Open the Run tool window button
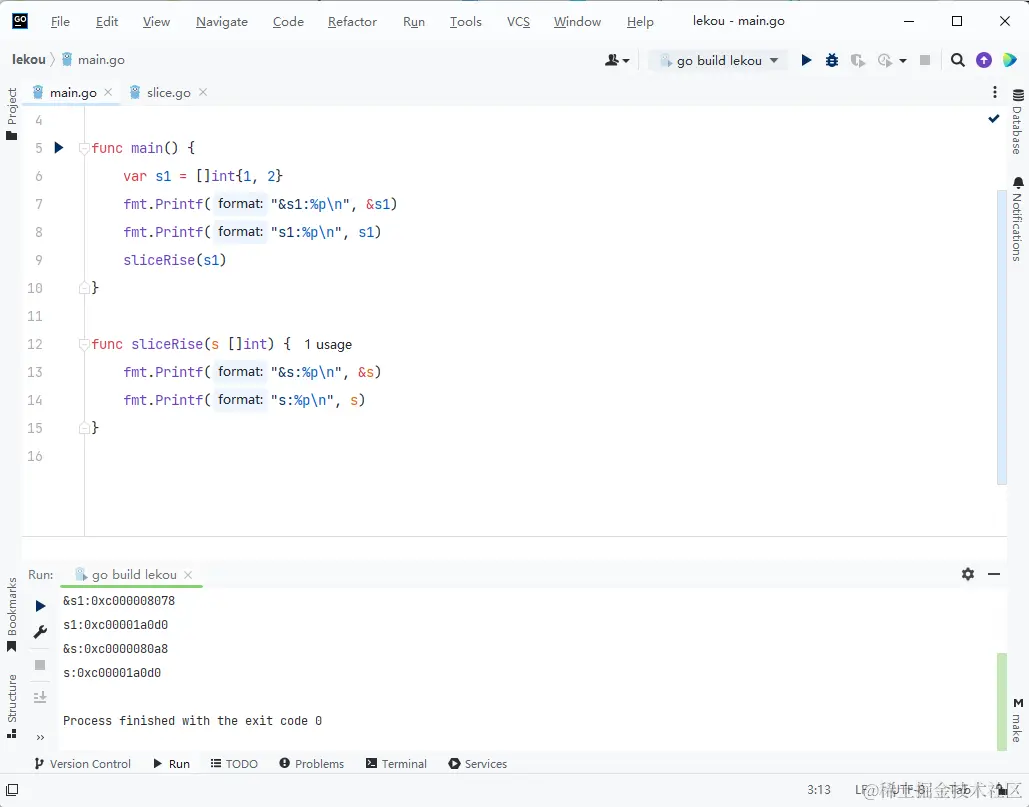 171,764
